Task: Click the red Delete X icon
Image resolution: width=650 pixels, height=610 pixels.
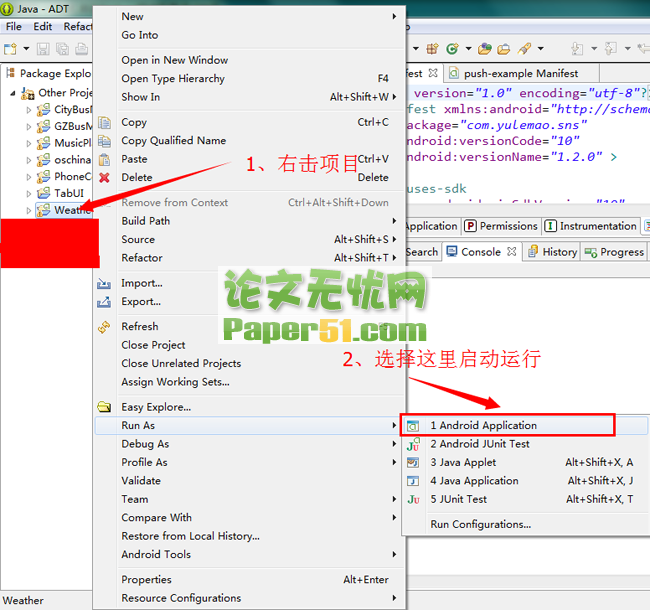Action: coord(104,178)
